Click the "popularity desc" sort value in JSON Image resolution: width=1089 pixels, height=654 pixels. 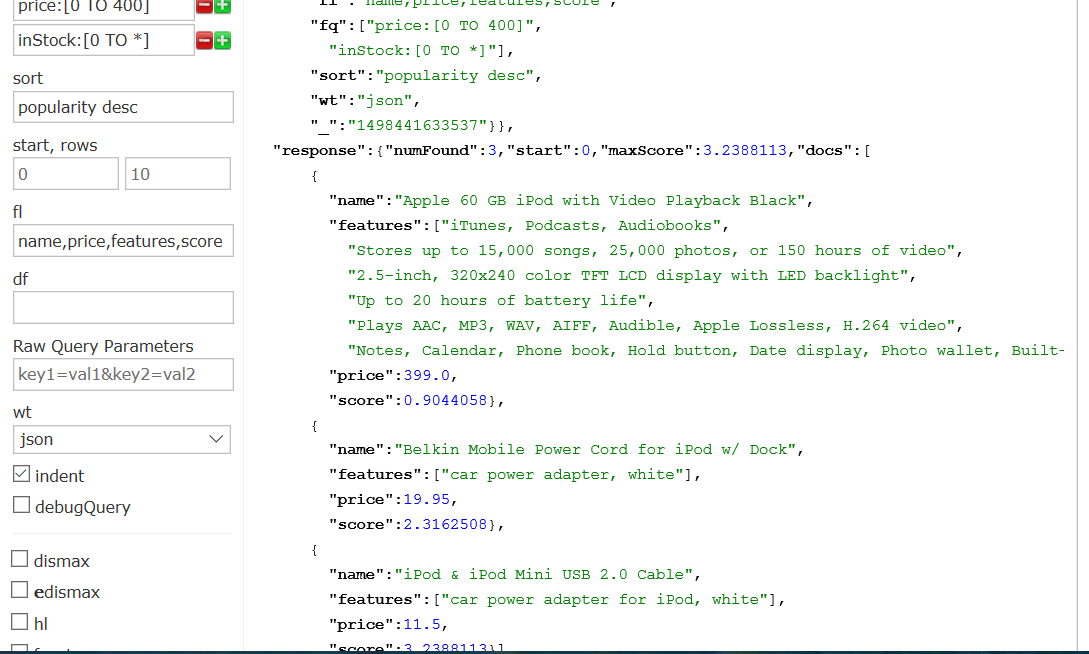tap(454, 76)
